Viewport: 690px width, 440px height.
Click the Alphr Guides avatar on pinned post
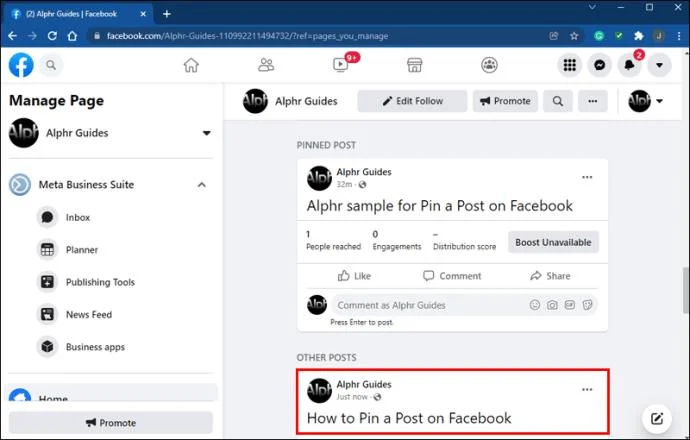[x=319, y=178]
